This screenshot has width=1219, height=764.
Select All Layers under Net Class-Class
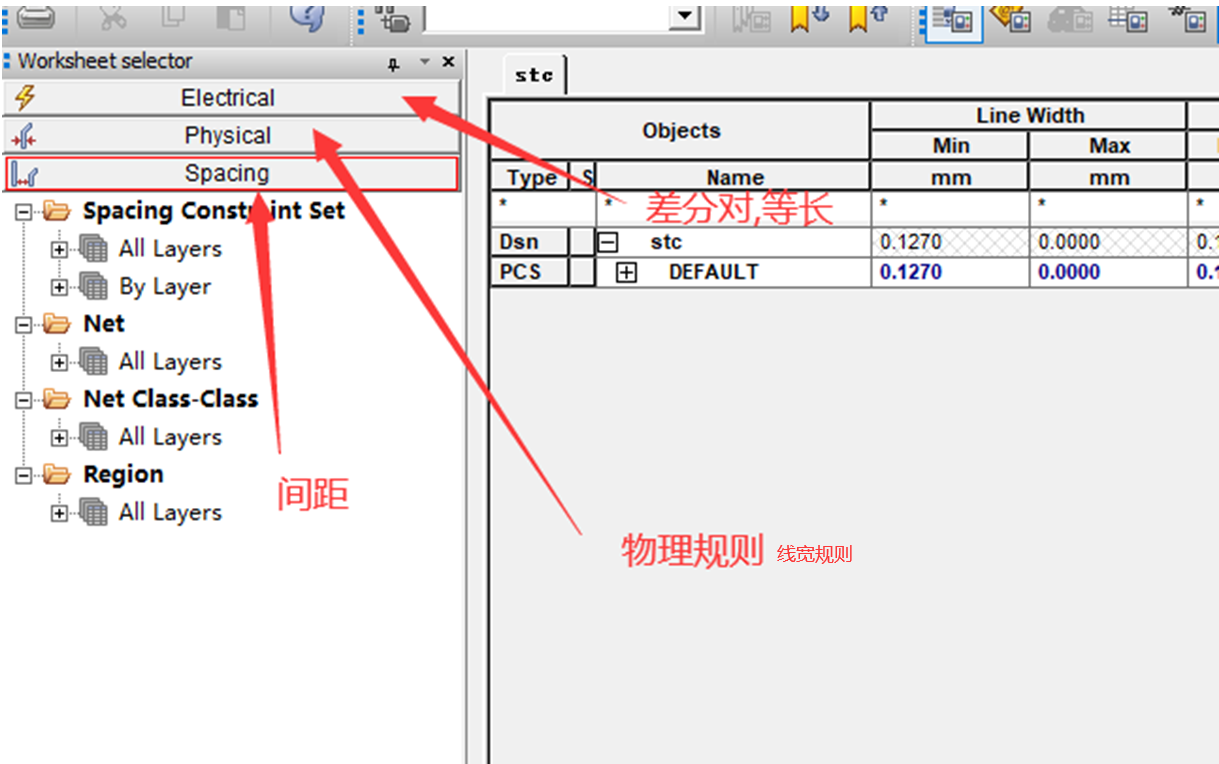pos(169,437)
